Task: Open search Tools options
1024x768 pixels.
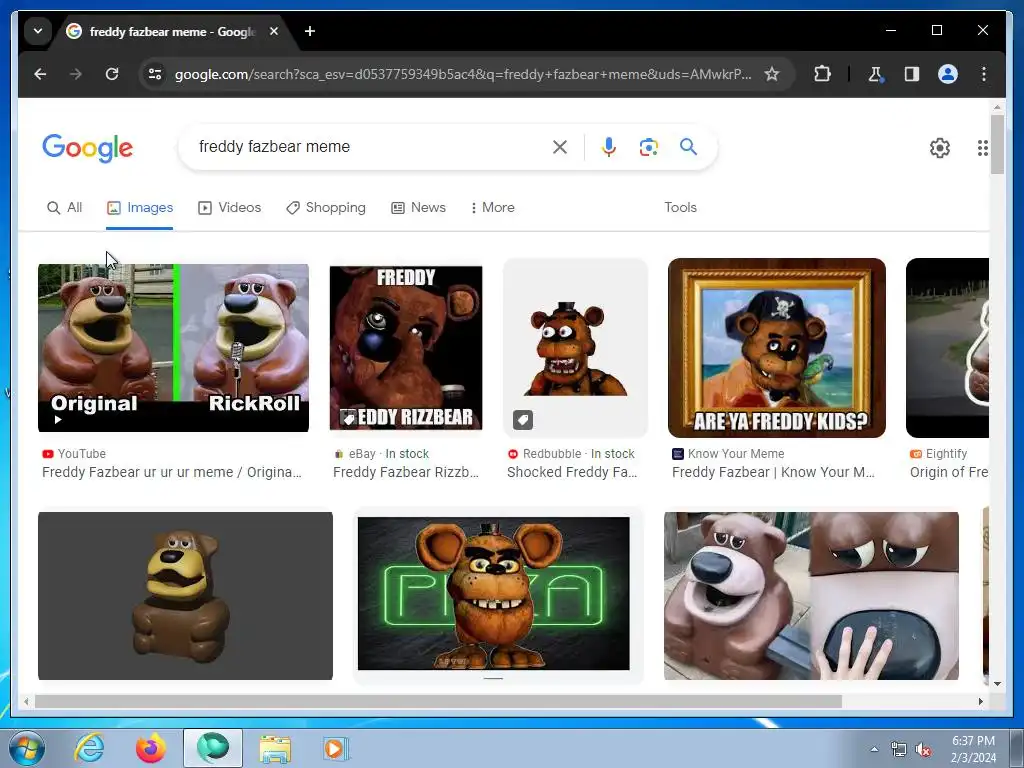Action: [680, 208]
